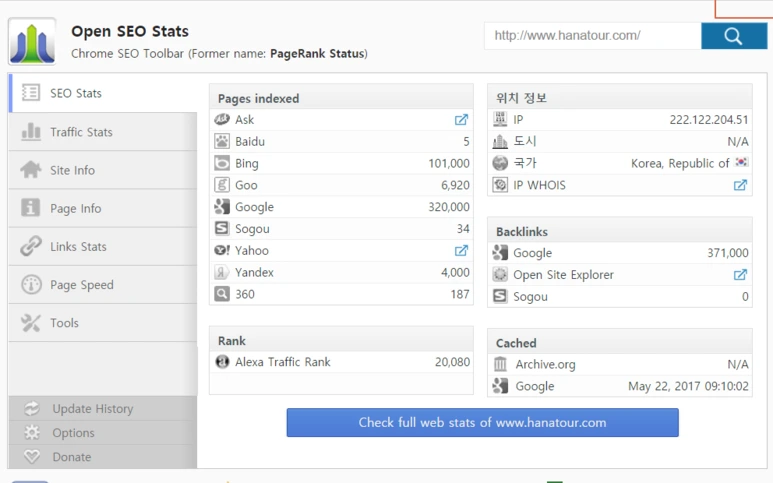Click the Goo indexed count 6,920

(x=455, y=185)
